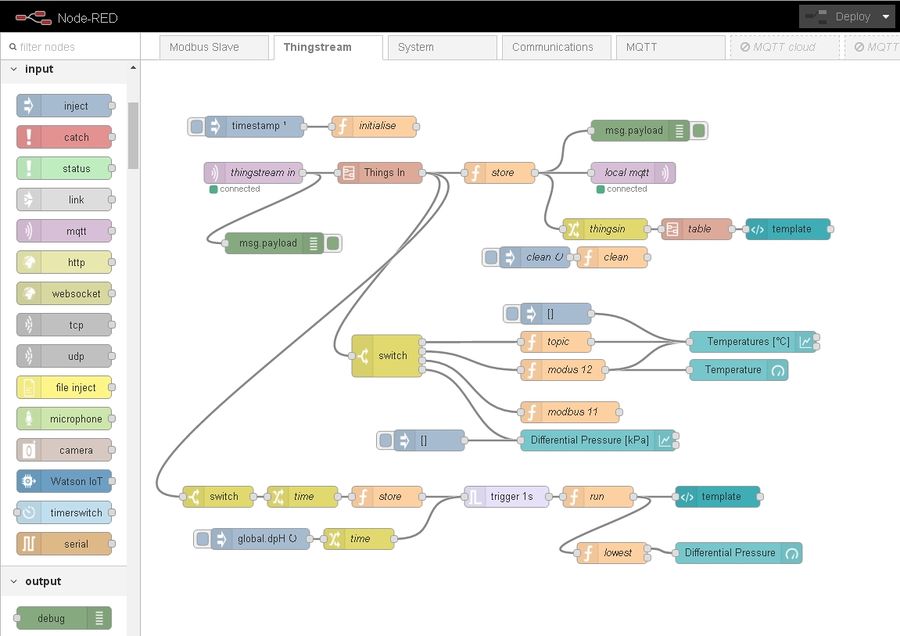
Task: Select the modus 12 function node
Action: [562, 370]
